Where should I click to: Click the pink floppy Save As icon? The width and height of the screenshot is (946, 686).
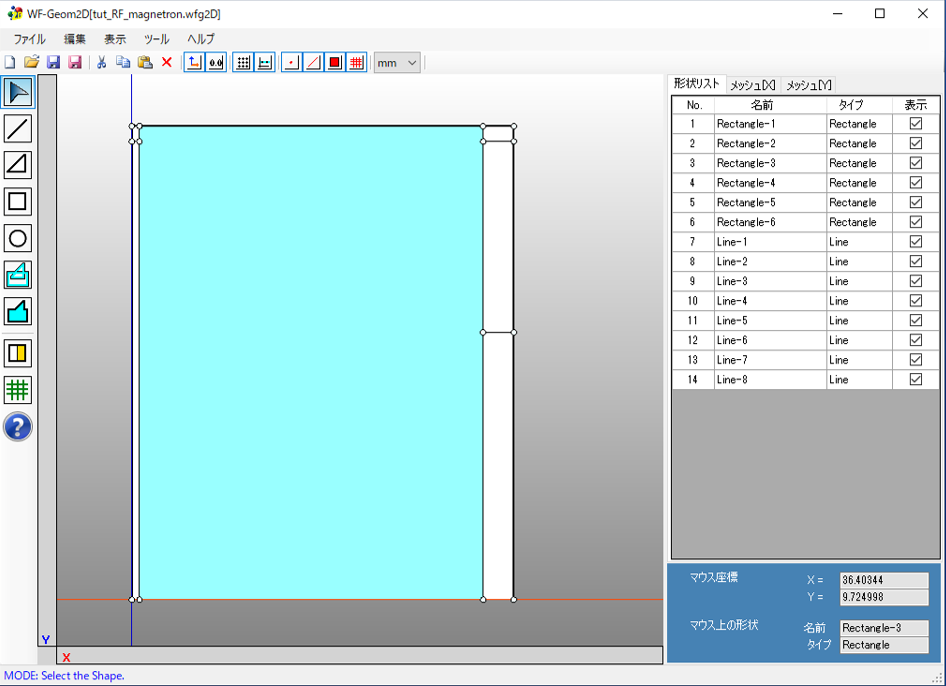(x=75, y=62)
